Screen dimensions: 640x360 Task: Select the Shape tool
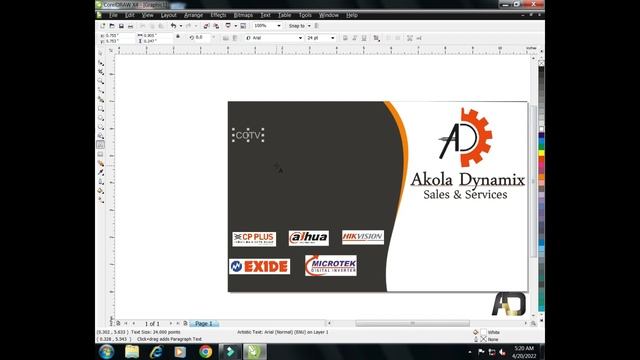point(100,63)
